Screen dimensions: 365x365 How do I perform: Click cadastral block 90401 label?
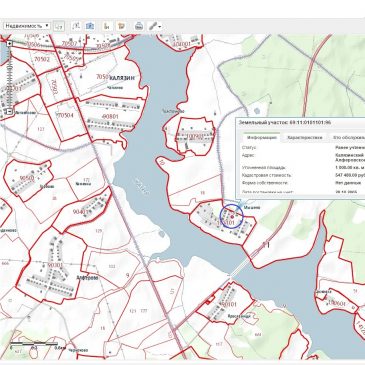[x=81, y=211]
